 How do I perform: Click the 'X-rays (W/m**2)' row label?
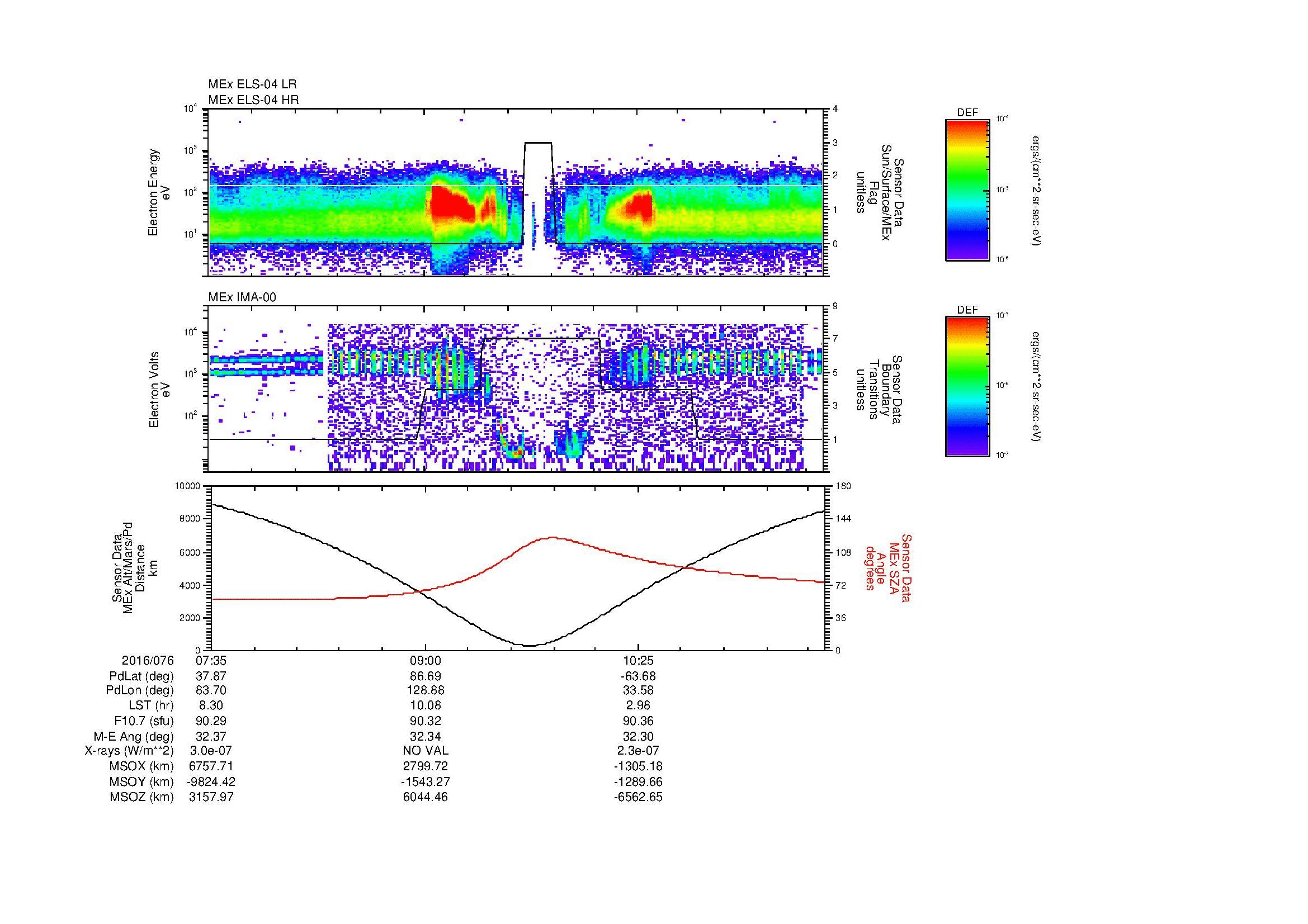(129, 751)
